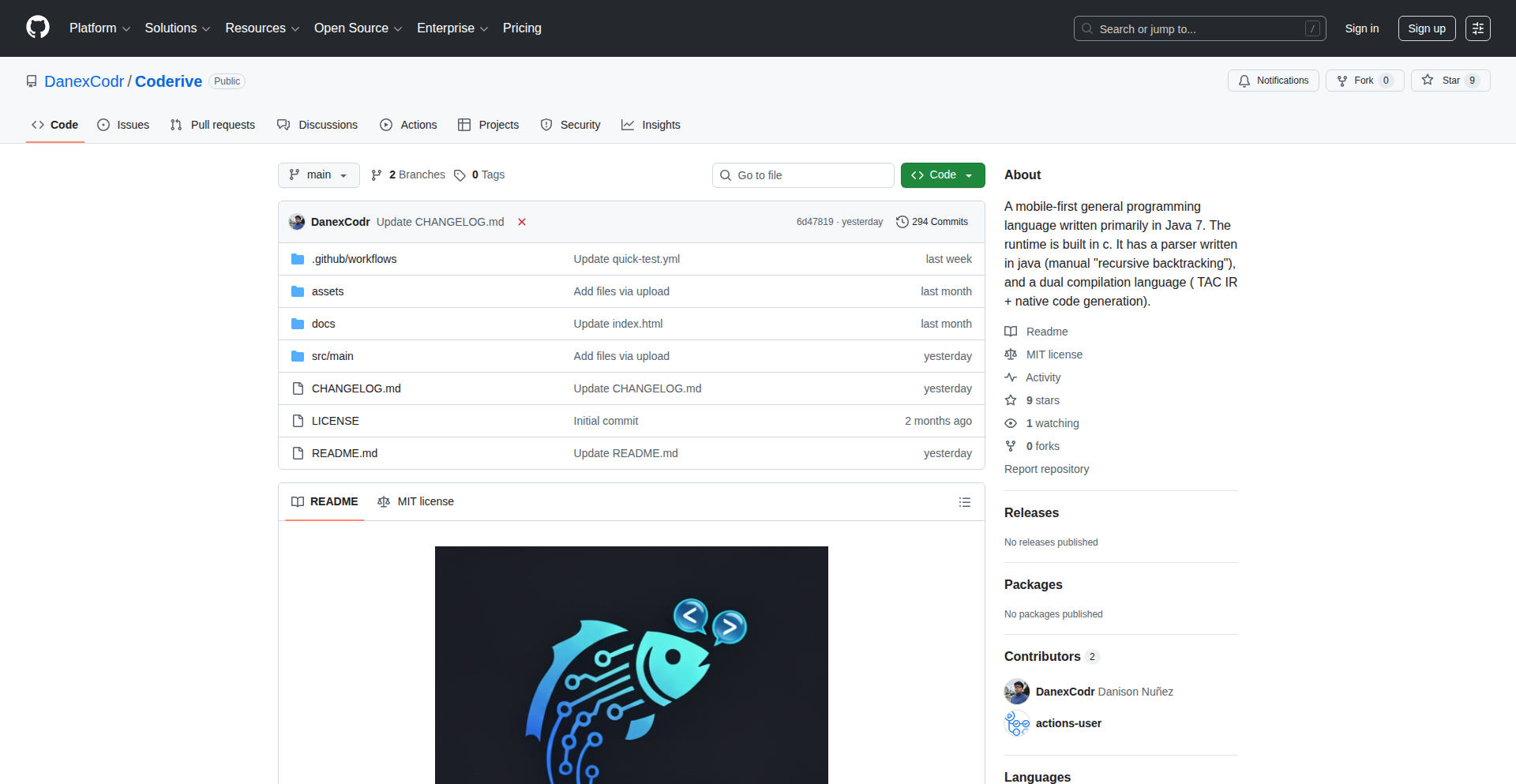Open the 294 Commits history link
1516x784 pixels.
click(x=932, y=222)
